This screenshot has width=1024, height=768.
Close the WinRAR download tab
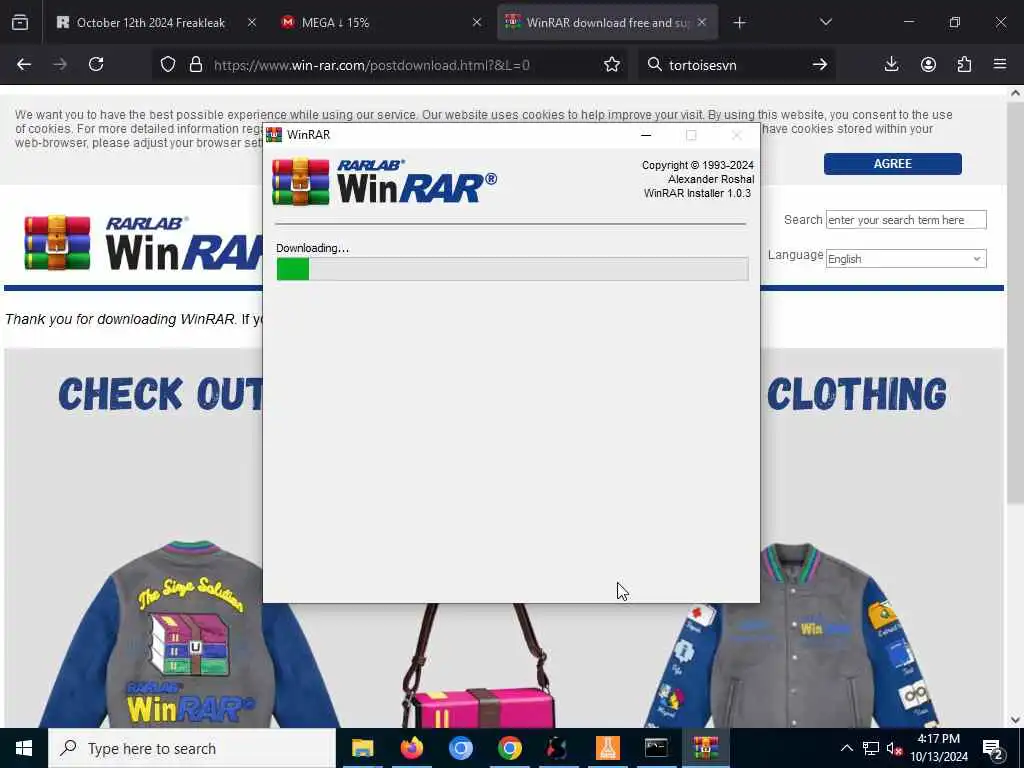[x=702, y=22]
